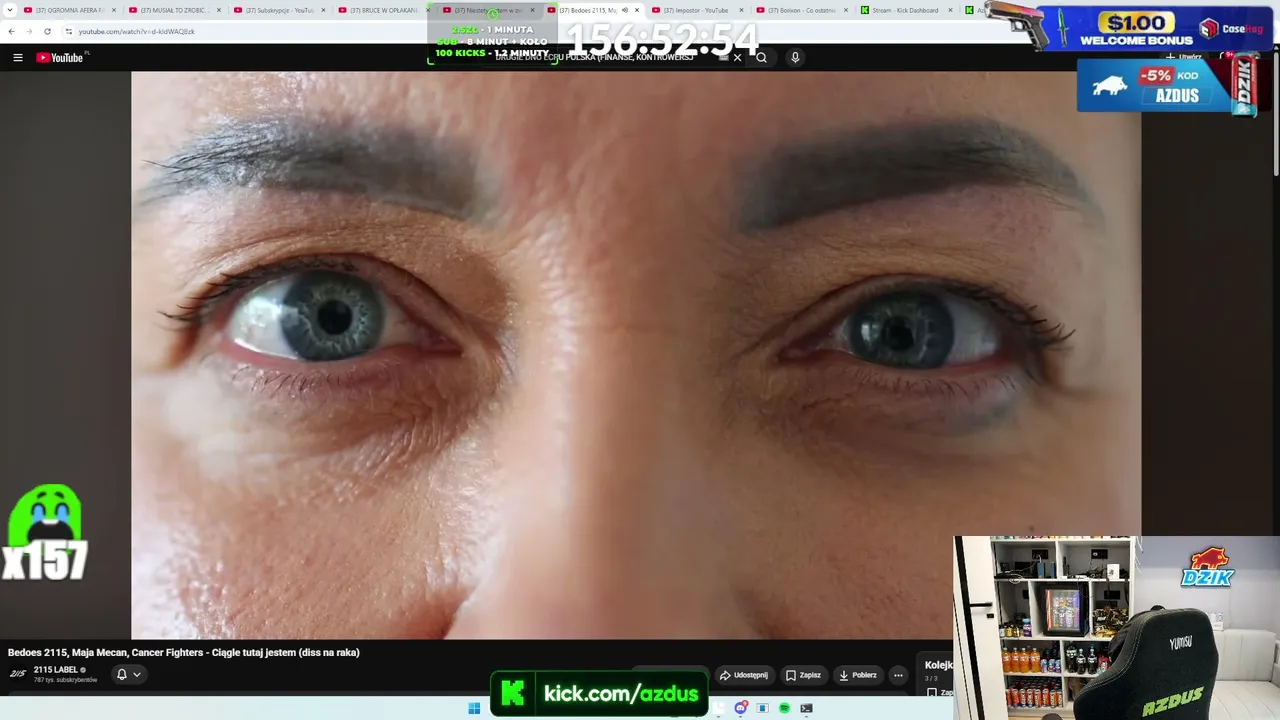Switch to the Bolson tab
The height and width of the screenshot is (720, 1280).
click(x=802, y=10)
